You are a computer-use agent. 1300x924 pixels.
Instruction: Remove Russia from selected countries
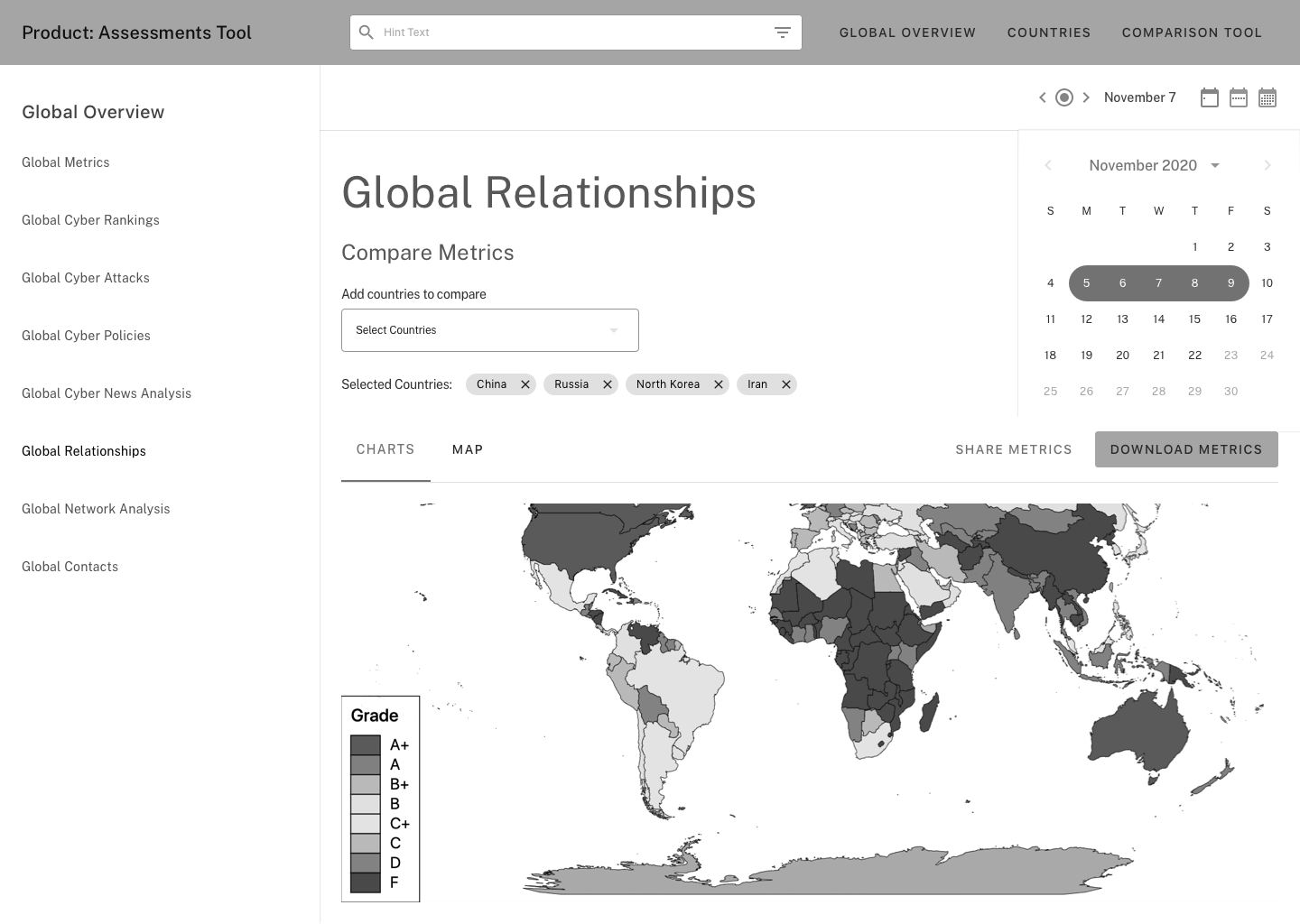click(607, 383)
